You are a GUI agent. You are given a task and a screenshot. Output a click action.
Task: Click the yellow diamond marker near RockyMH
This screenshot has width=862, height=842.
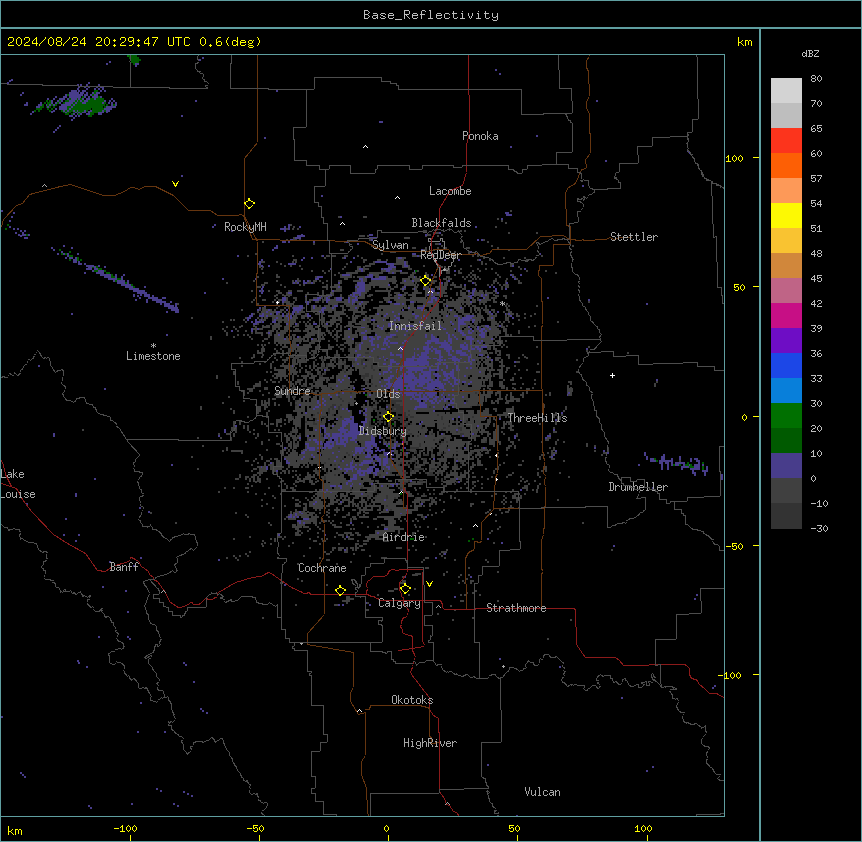click(250, 204)
